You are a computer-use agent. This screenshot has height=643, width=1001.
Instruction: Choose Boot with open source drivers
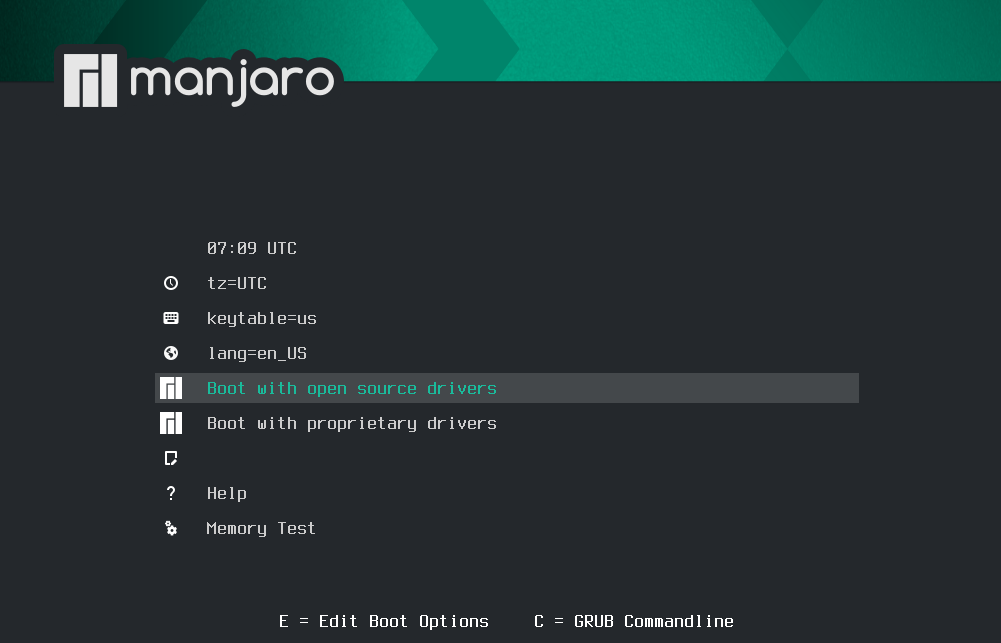click(507, 388)
